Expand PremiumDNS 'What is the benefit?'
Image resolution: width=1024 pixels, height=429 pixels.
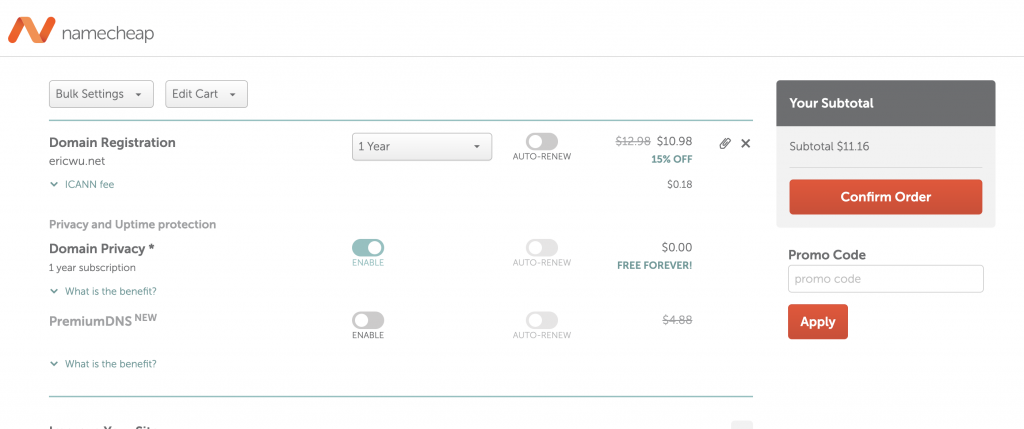[103, 364]
